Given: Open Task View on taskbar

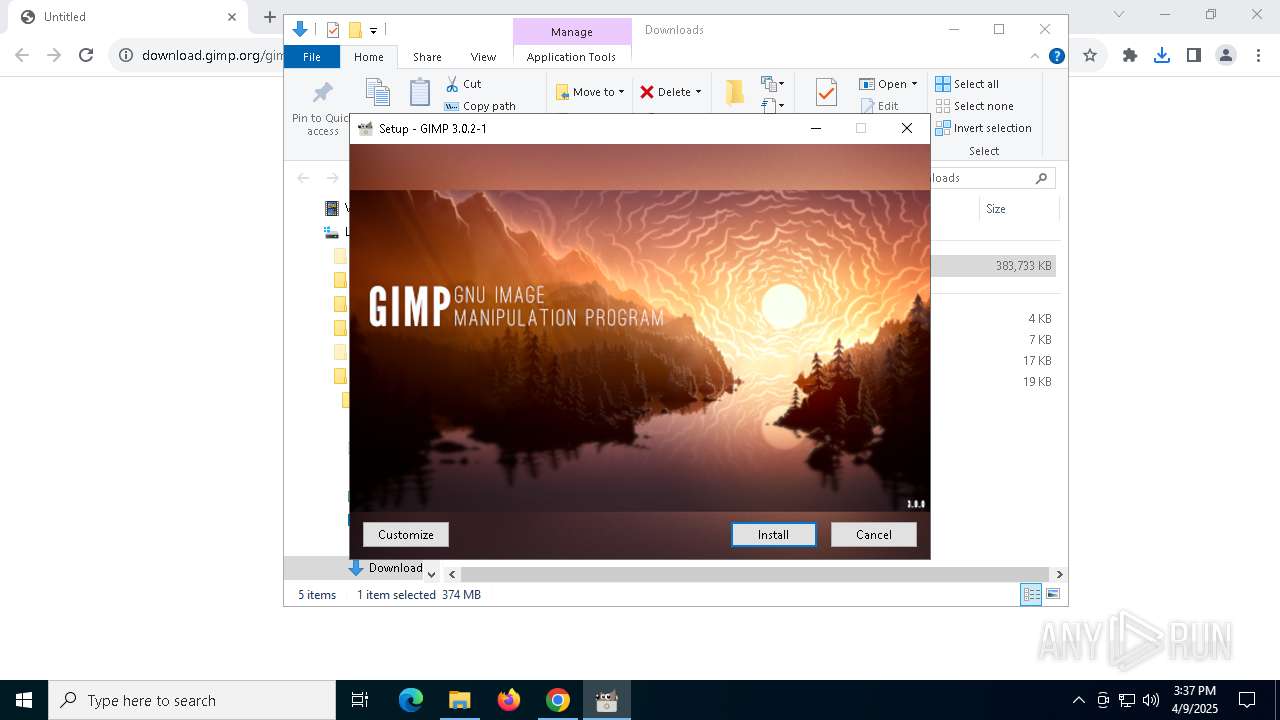Looking at the screenshot, I should 360,700.
